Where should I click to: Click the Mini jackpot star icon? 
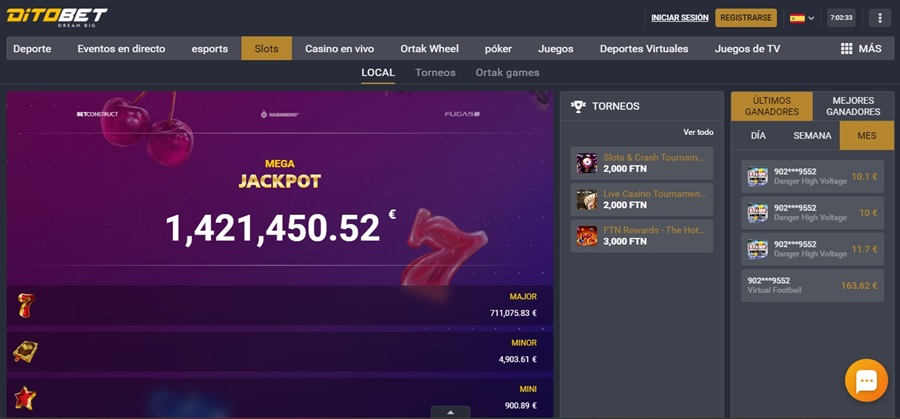tap(25, 398)
